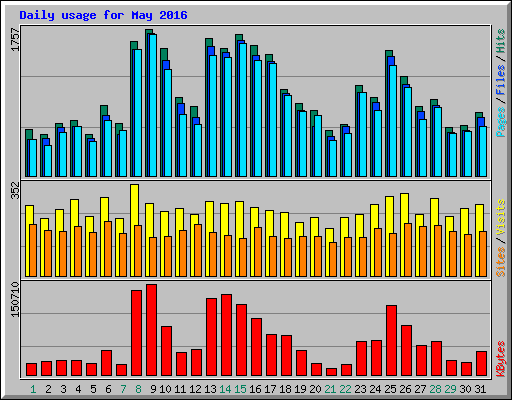The height and width of the screenshot is (400, 512).
Task: Click the orange Sites bar for day 21
Action: (333, 259)
